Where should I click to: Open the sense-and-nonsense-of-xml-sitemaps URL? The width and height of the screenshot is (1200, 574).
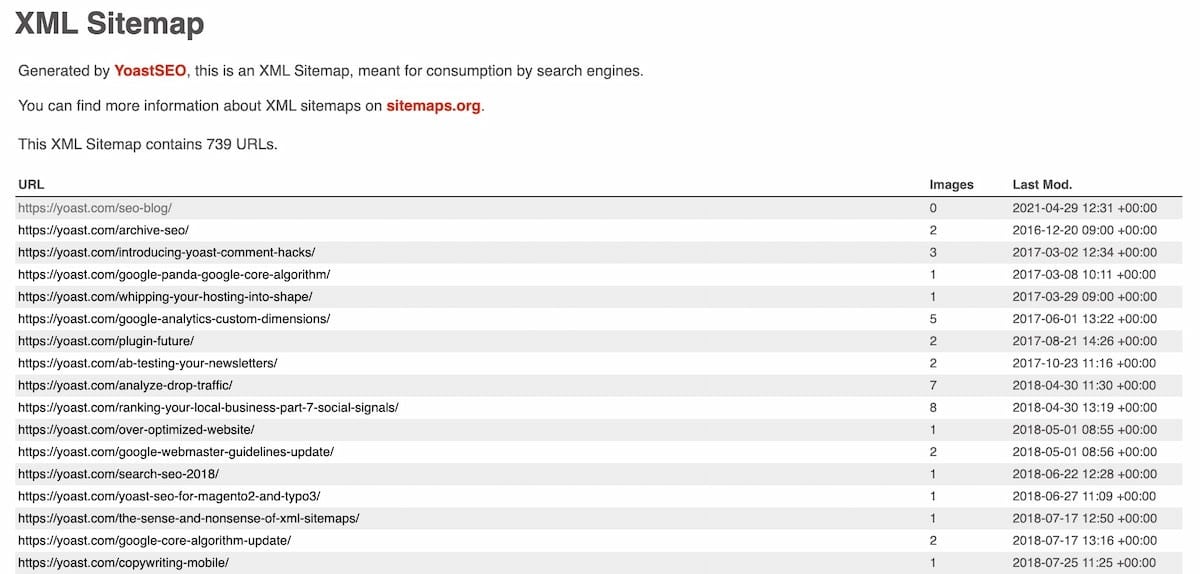(188, 518)
